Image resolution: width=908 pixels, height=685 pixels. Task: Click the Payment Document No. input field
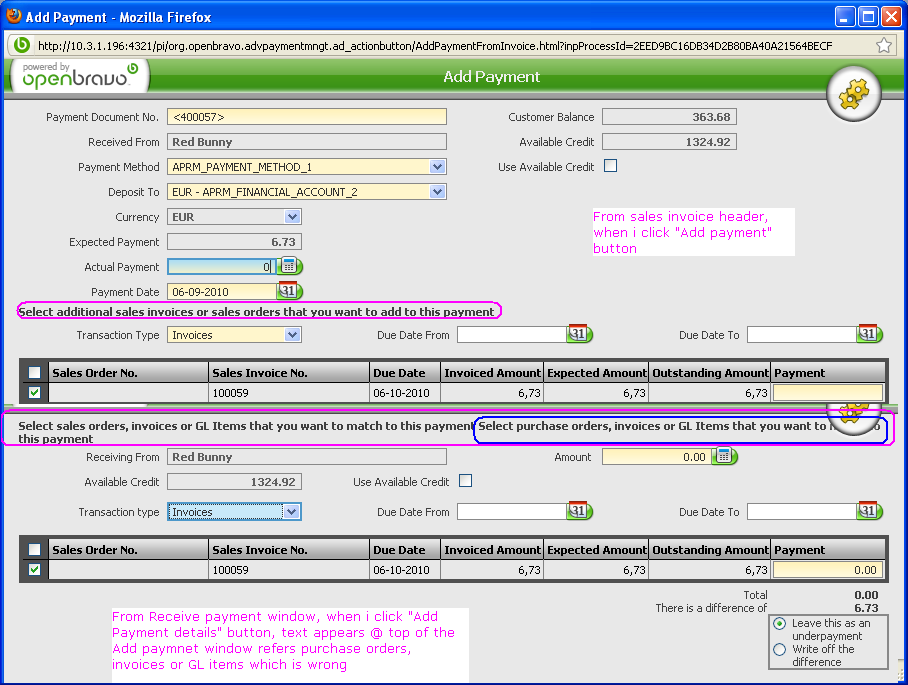pyautogui.click(x=306, y=117)
